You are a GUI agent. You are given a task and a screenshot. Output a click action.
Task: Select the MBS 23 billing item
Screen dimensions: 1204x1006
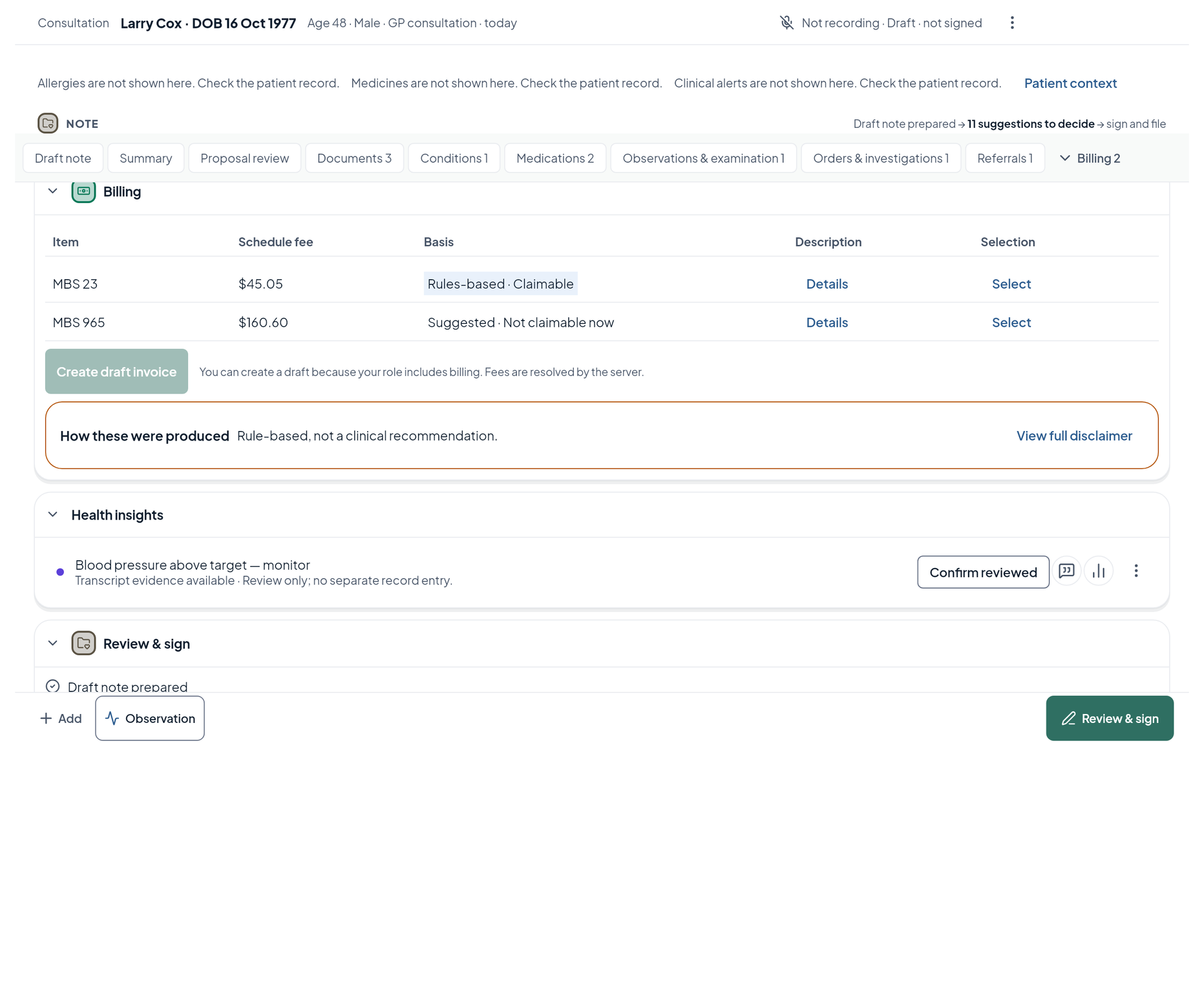coord(1011,284)
